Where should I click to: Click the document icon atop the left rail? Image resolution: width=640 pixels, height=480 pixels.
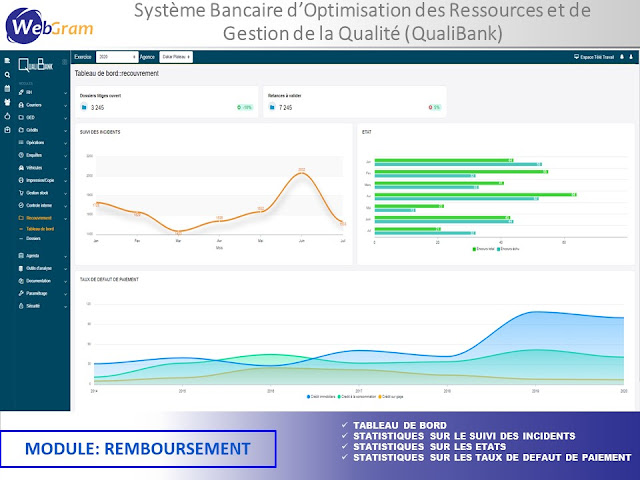click(7, 61)
